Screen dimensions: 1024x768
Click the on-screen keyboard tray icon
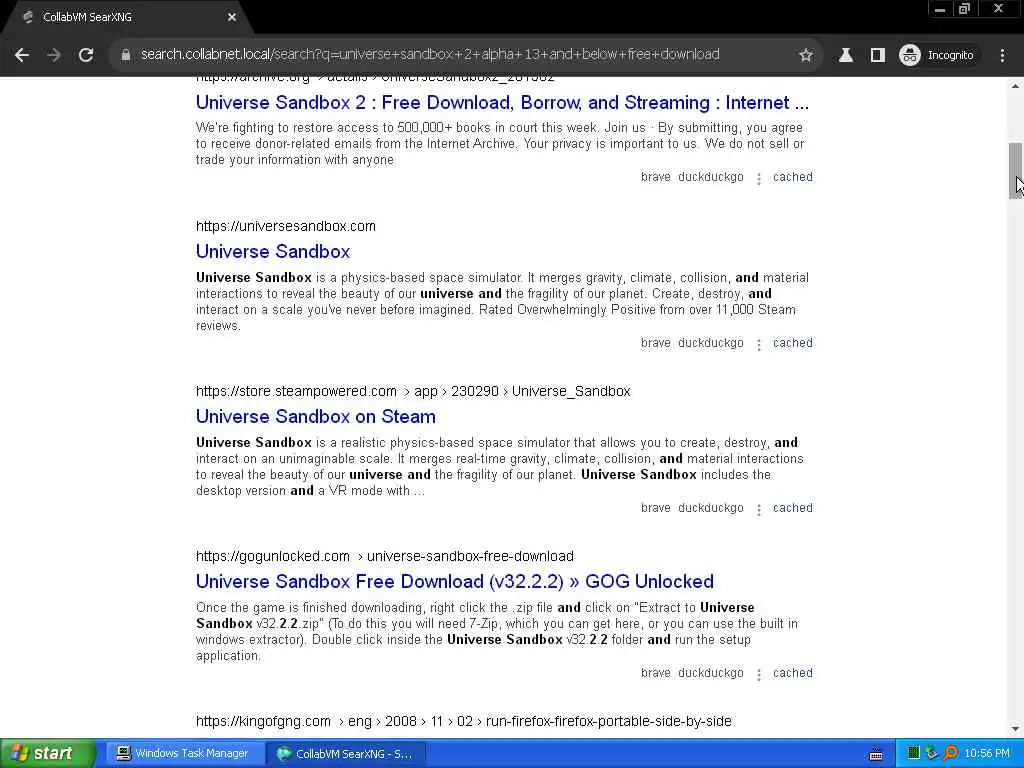876,754
